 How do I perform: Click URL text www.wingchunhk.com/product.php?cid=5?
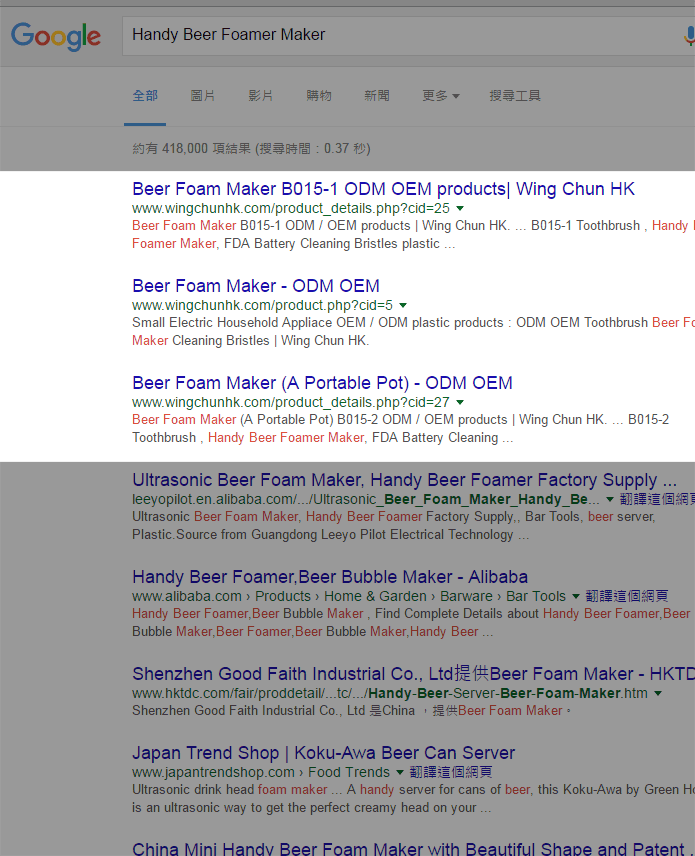262,306
